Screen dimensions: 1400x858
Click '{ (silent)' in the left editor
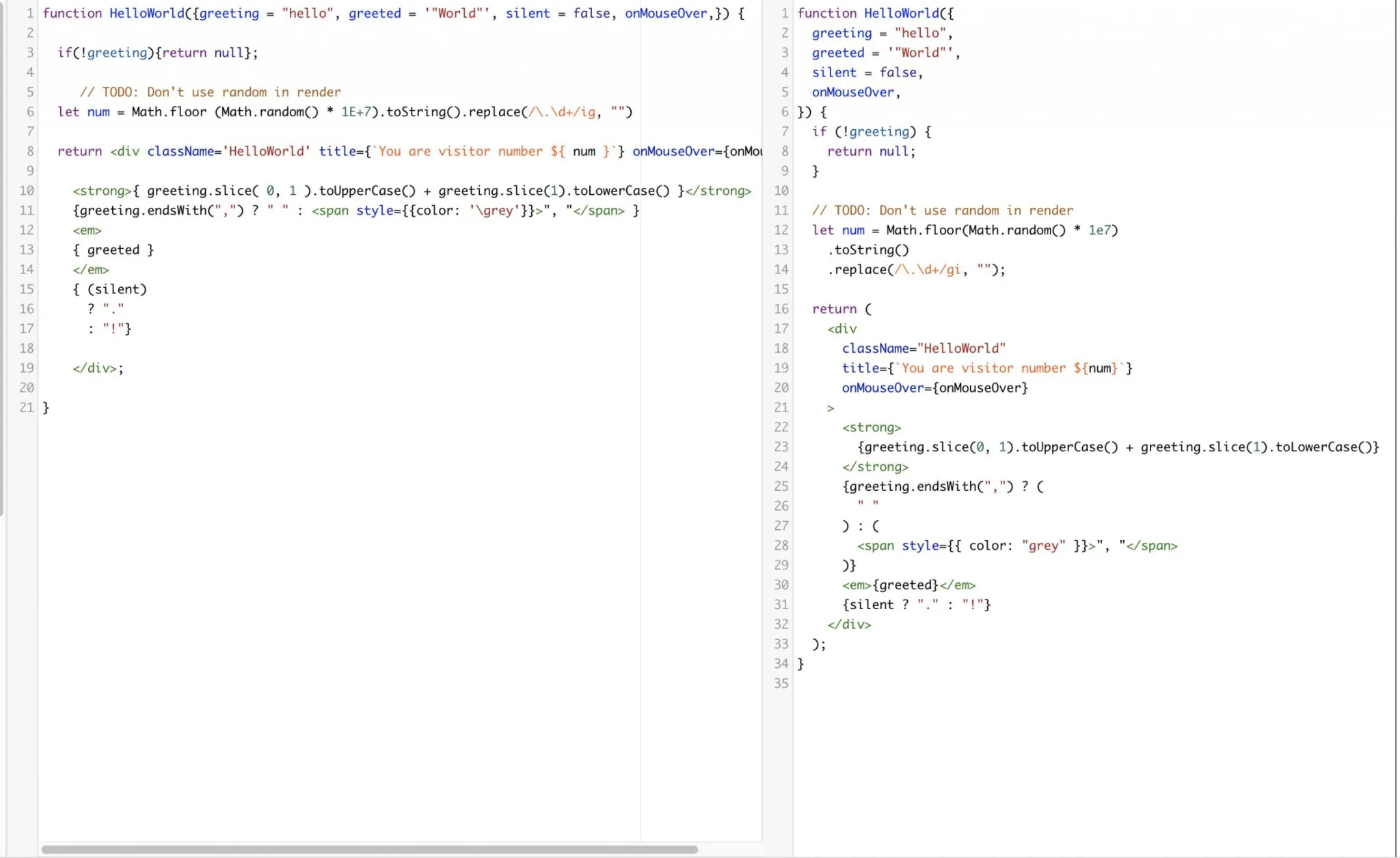click(x=109, y=289)
